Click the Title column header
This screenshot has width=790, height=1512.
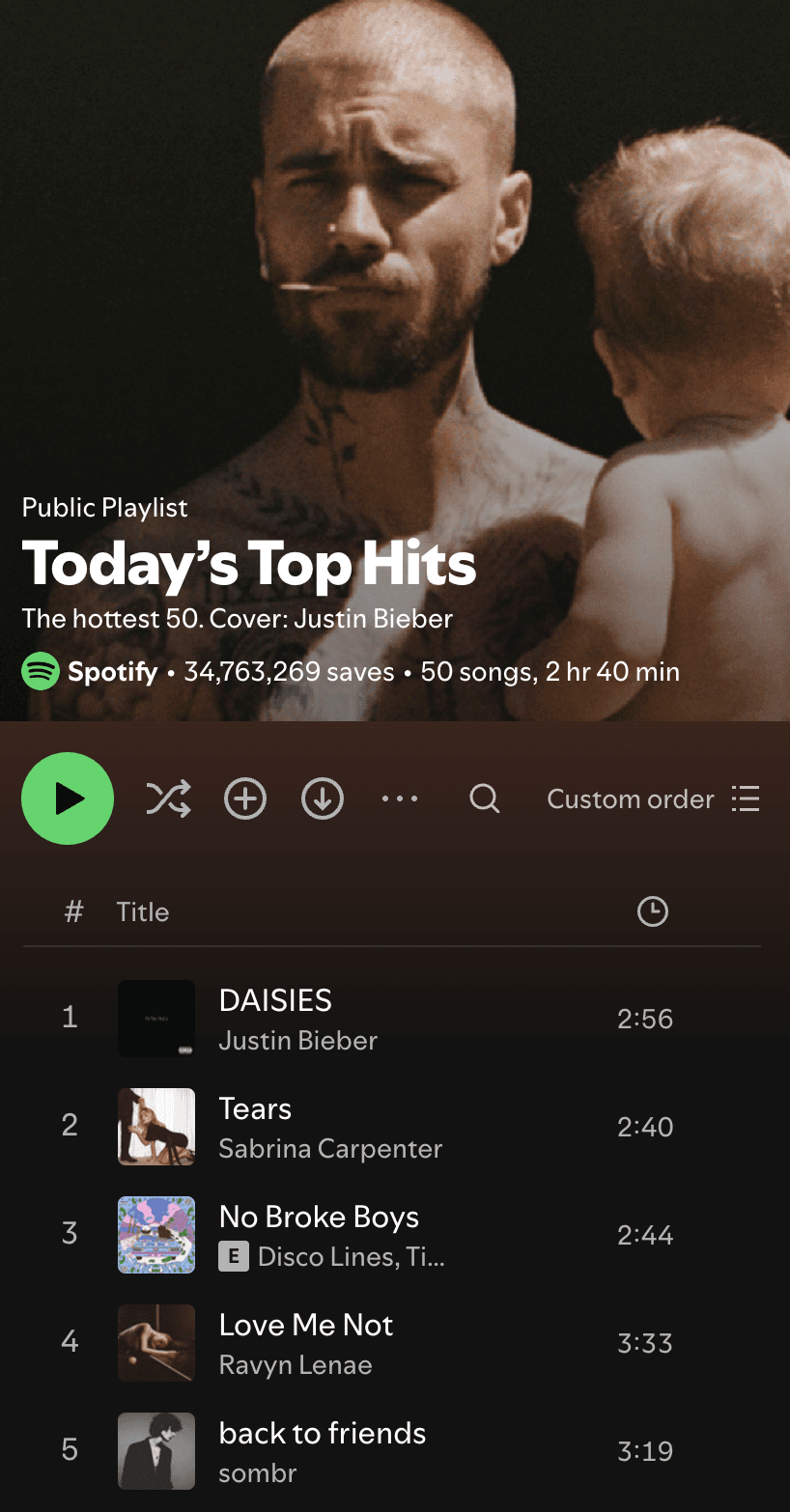click(143, 911)
